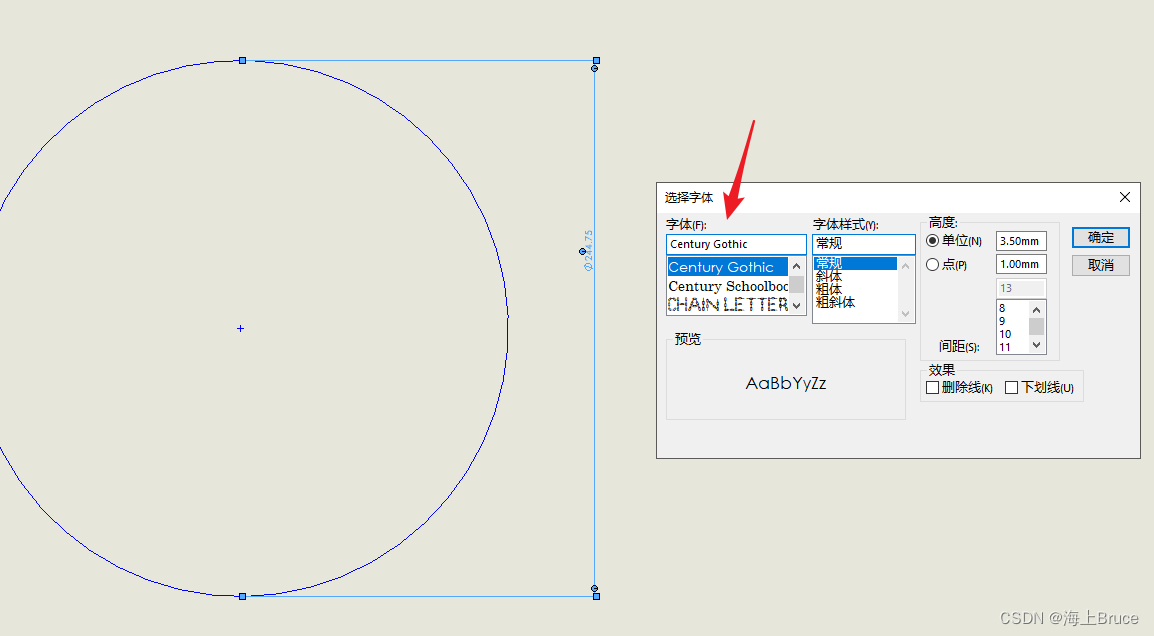The height and width of the screenshot is (636, 1154).
Task: Click the 3.50mm height input field
Action: tap(1021, 241)
